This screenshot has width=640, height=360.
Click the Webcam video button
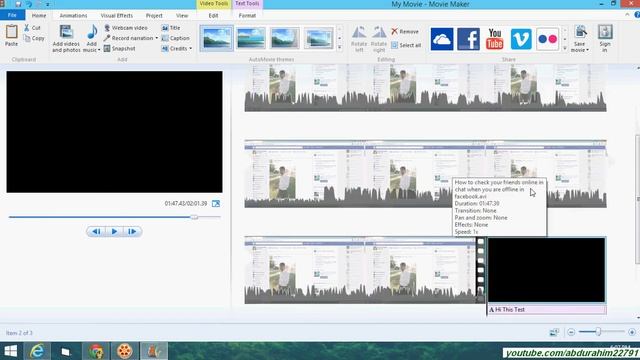coord(125,28)
